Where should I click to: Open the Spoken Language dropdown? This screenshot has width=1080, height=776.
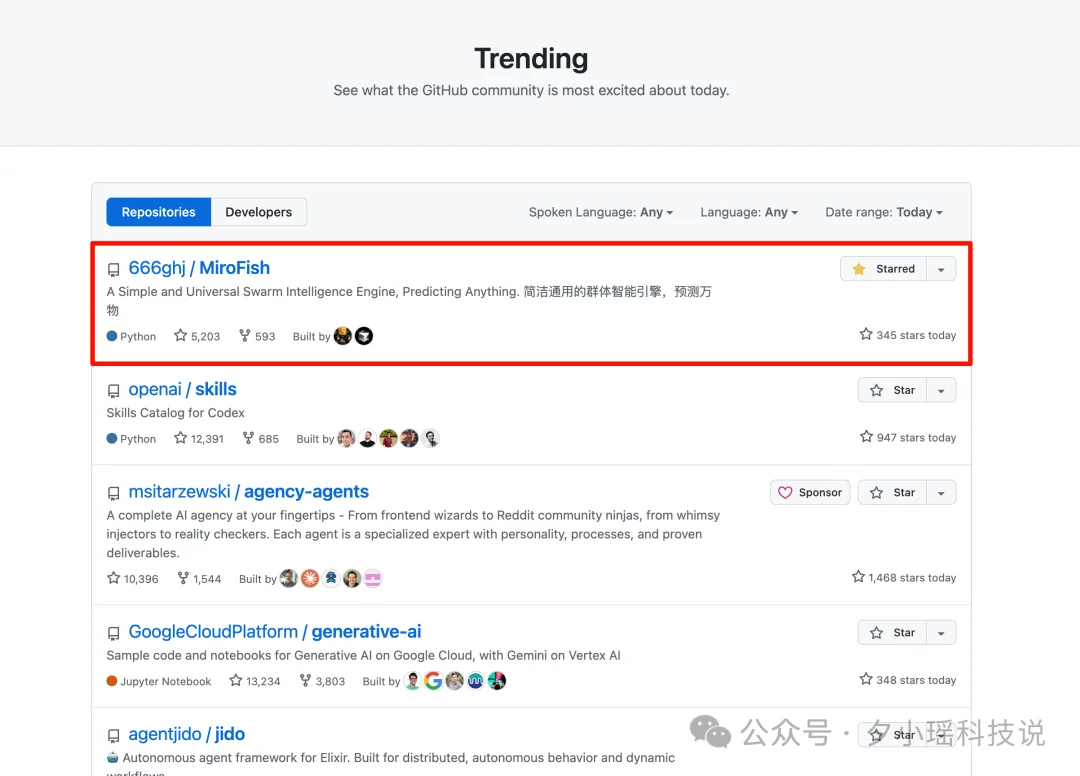(600, 212)
